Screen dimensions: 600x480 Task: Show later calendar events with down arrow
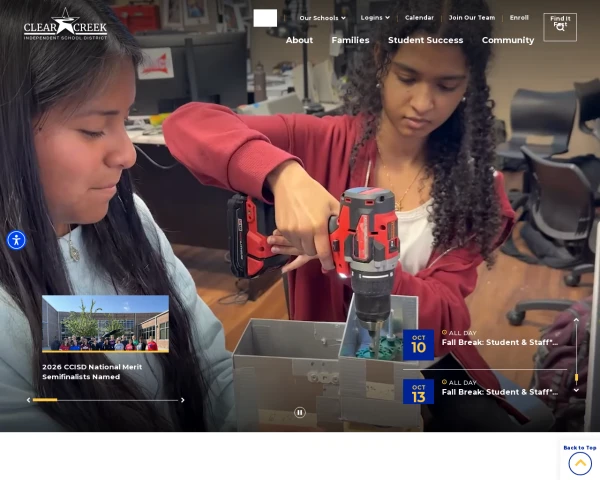pos(576,390)
